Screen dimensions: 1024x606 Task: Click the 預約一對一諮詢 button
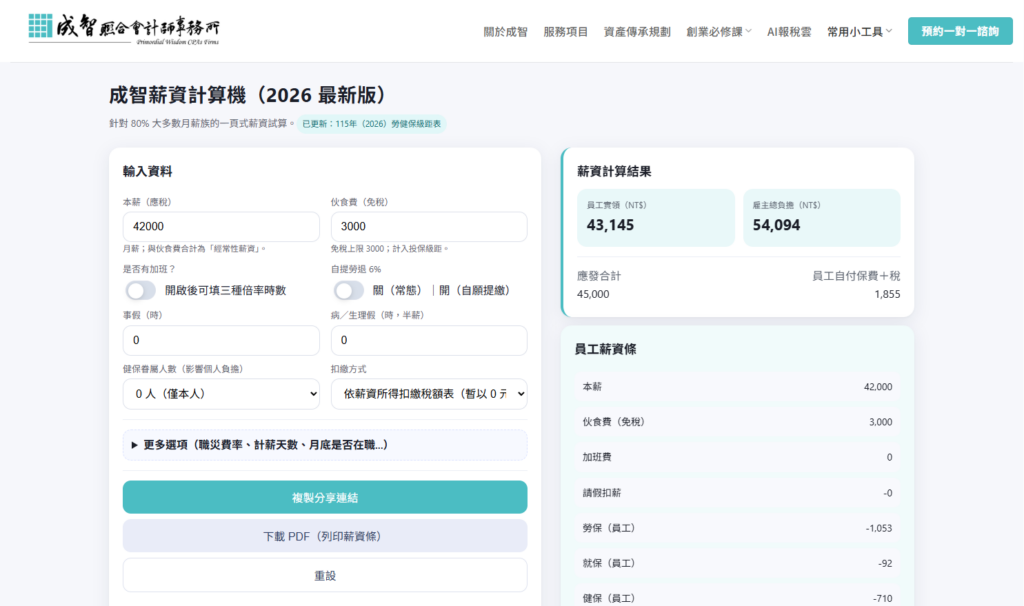click(x=959, y=31)
